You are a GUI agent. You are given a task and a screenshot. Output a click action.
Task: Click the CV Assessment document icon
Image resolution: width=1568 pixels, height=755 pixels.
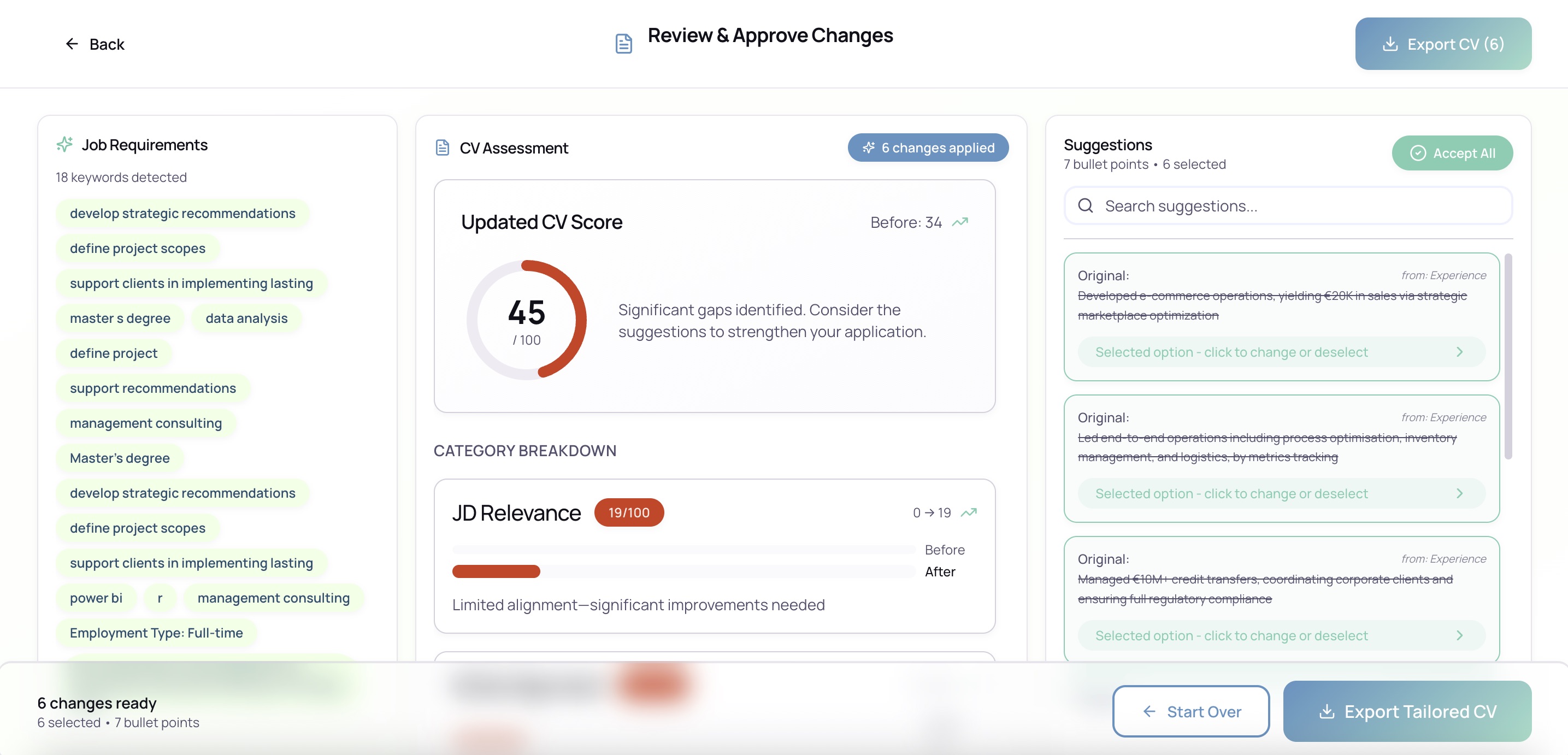(x=443, y=148)
